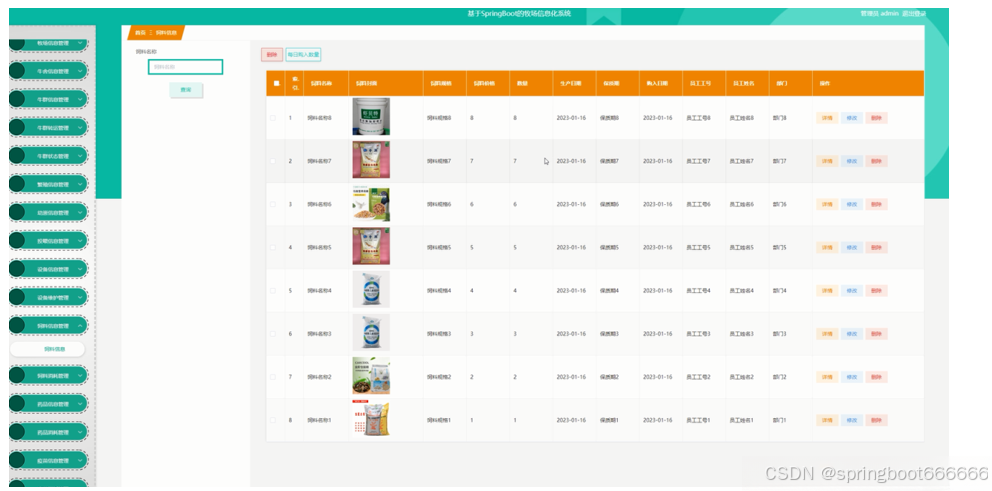Expand the 牛群转运管理 sidebar chevron

(80, 128)
